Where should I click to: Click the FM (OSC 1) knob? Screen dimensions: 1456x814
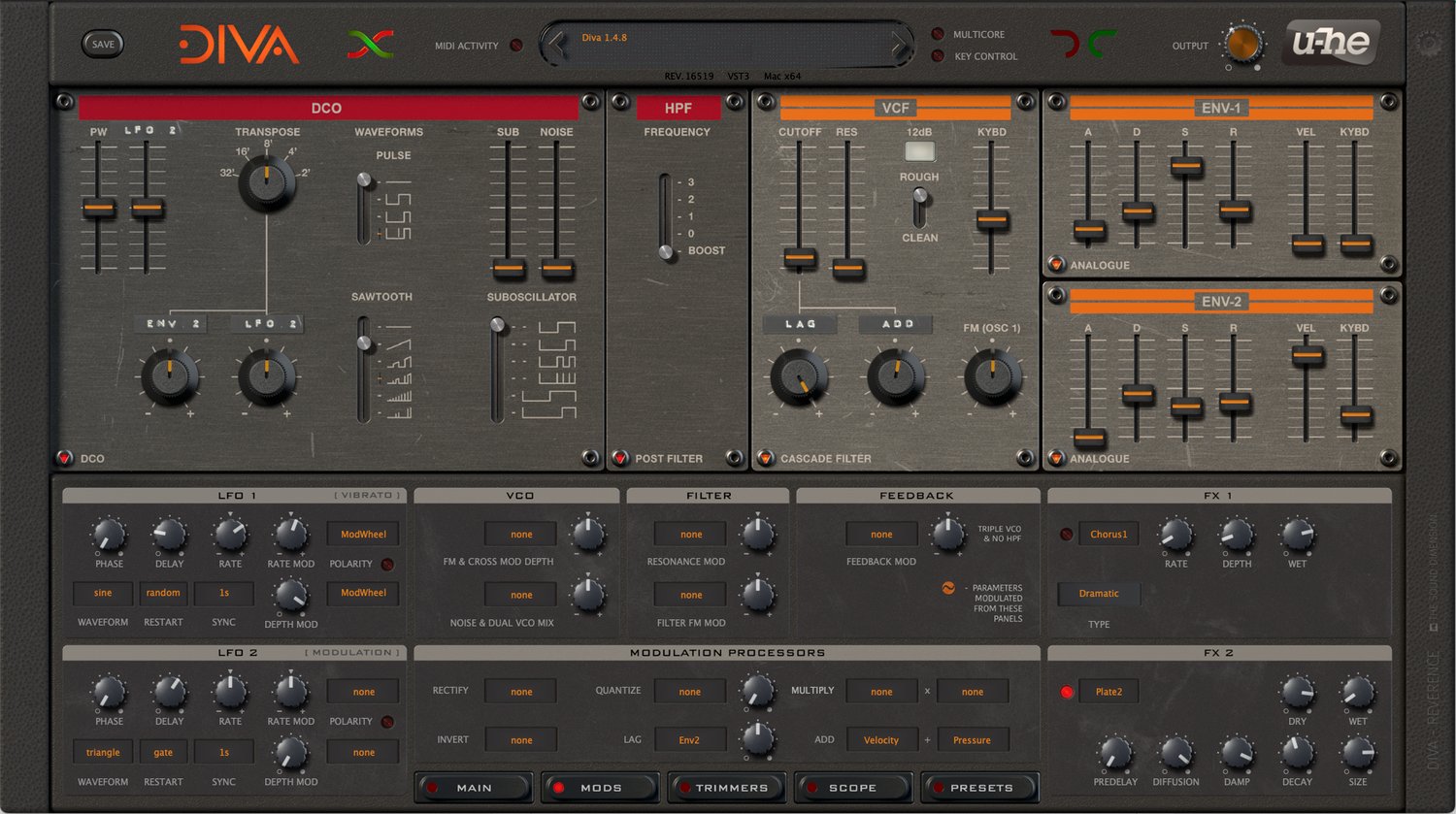pyautogui.click(x=992, y=377)
